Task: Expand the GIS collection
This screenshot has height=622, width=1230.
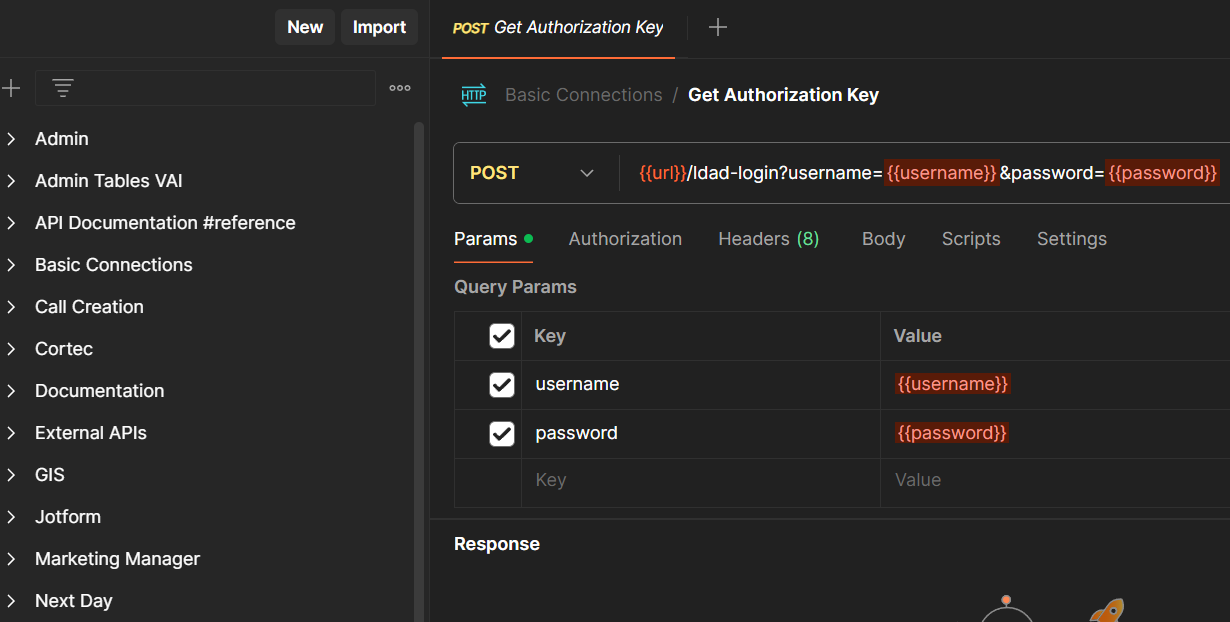Action: pos(11,475)
